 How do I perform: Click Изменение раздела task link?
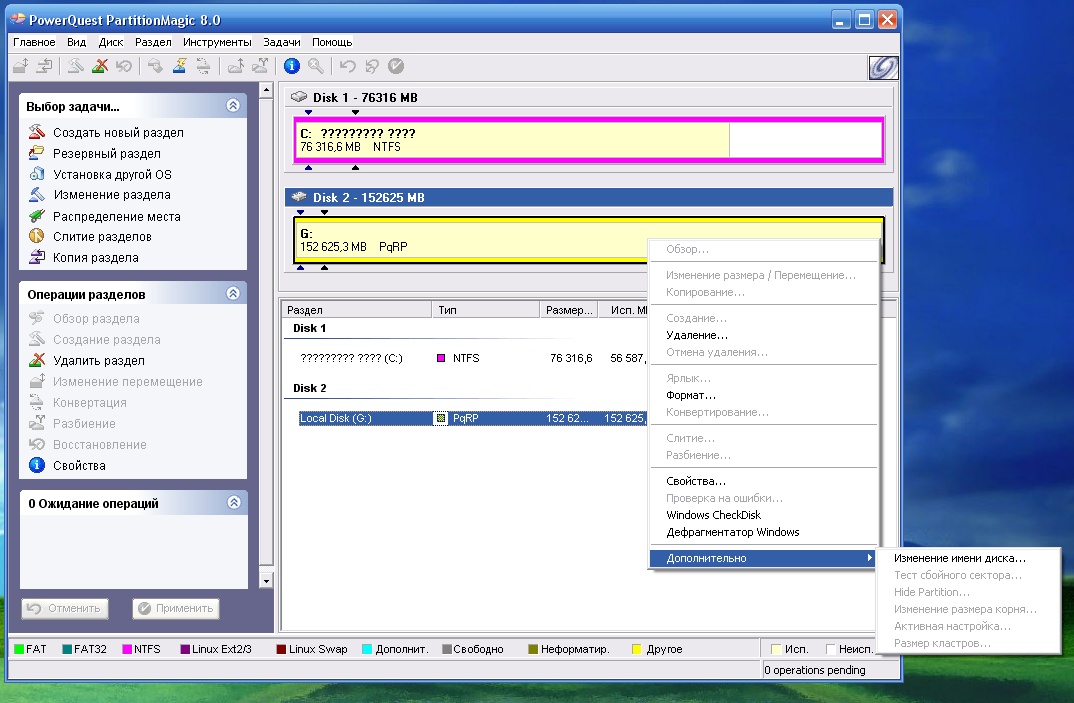tap(112, 195)
